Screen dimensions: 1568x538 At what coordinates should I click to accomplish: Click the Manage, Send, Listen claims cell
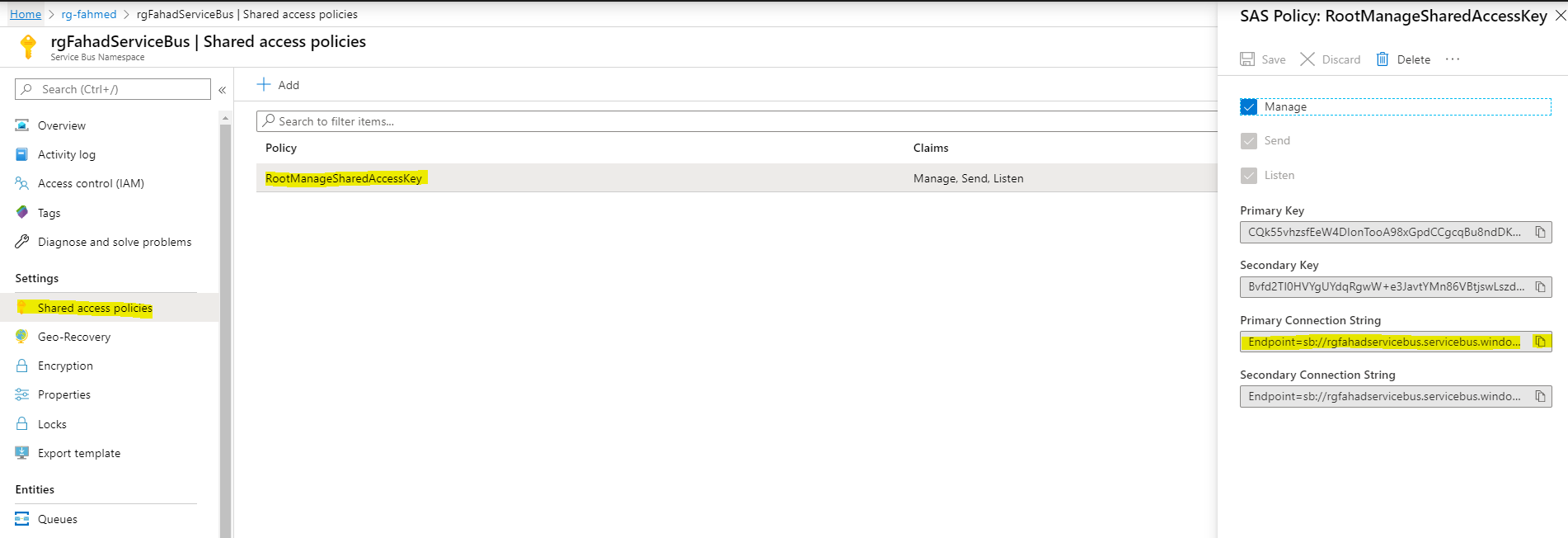(x=969, y=178)
